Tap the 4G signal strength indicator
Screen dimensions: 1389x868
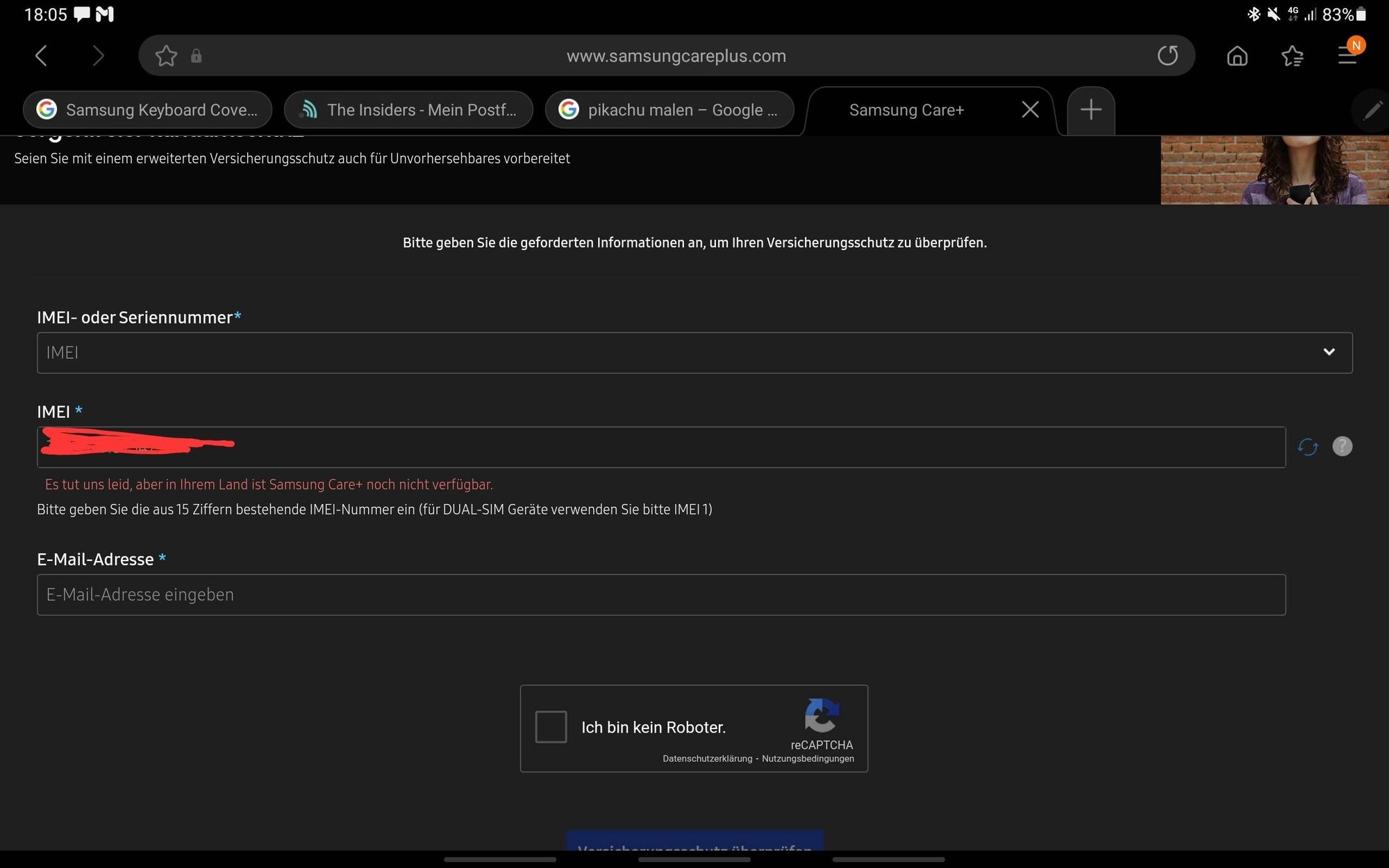click(x=1302, y=14)
